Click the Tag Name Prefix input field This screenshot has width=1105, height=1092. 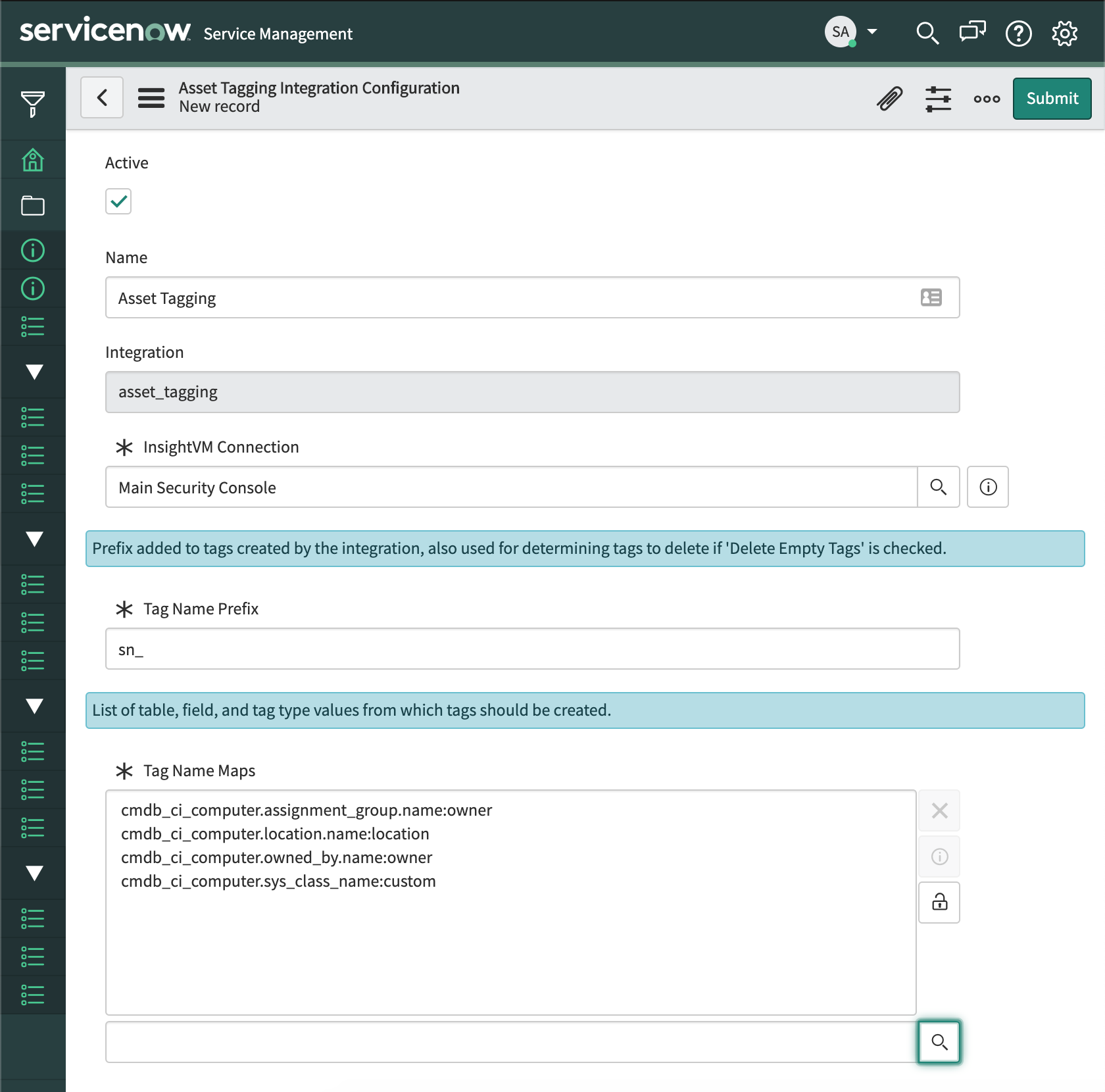(532, 649)
